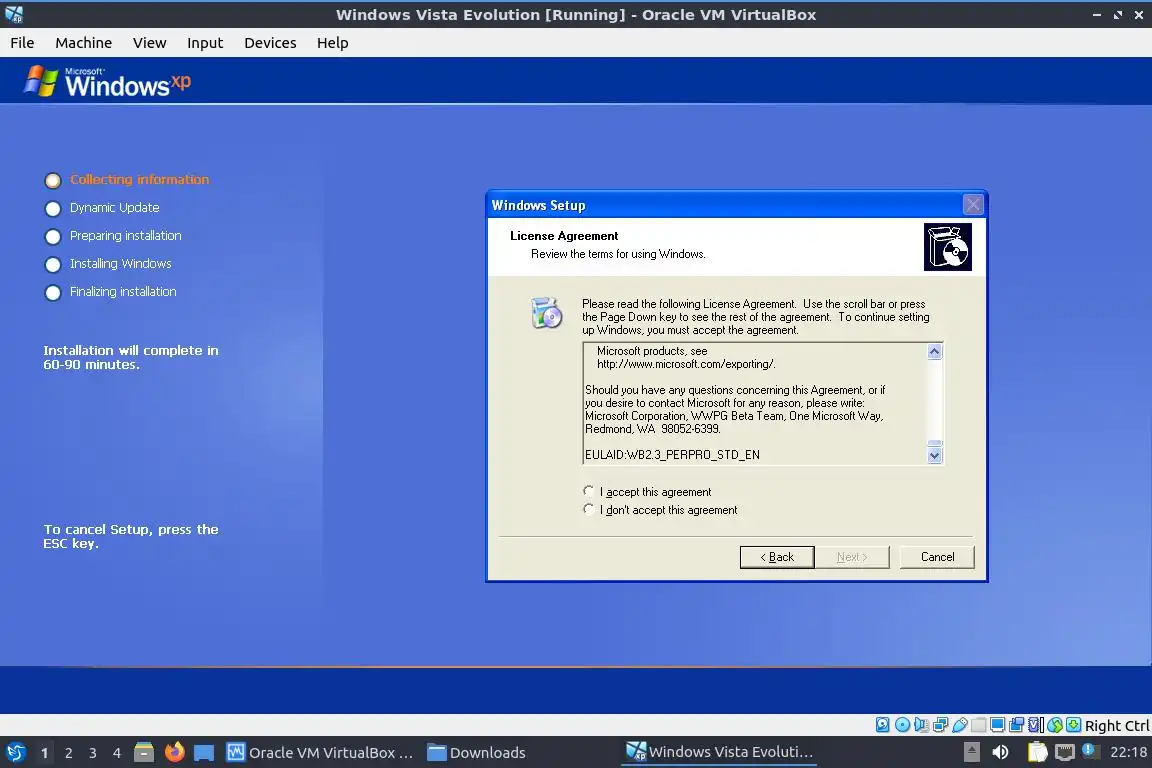
Task: Click the hard disk activity status icon
Action: point(882,725)
